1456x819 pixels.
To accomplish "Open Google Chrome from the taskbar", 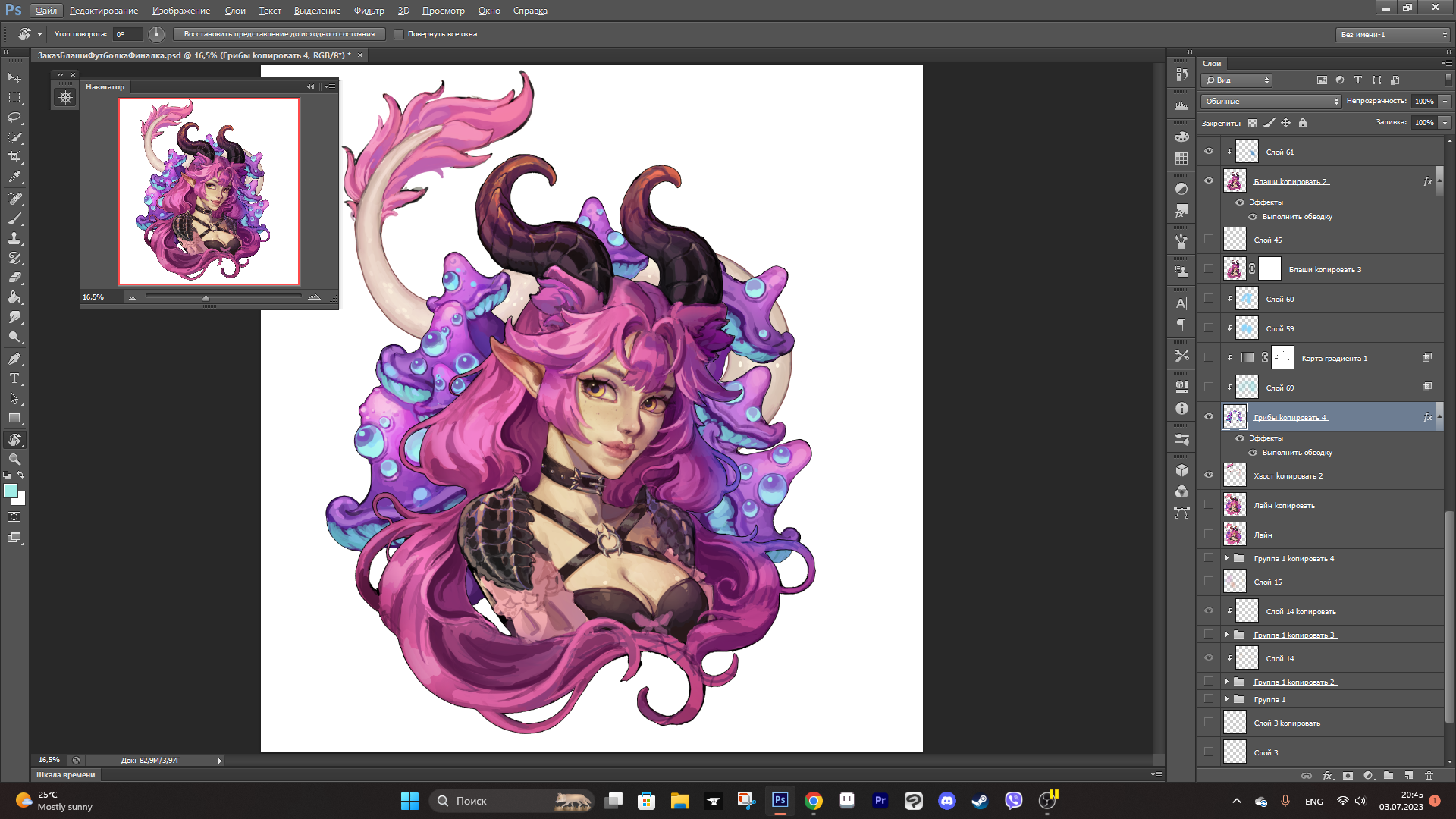I will click(x=813, y=801).
